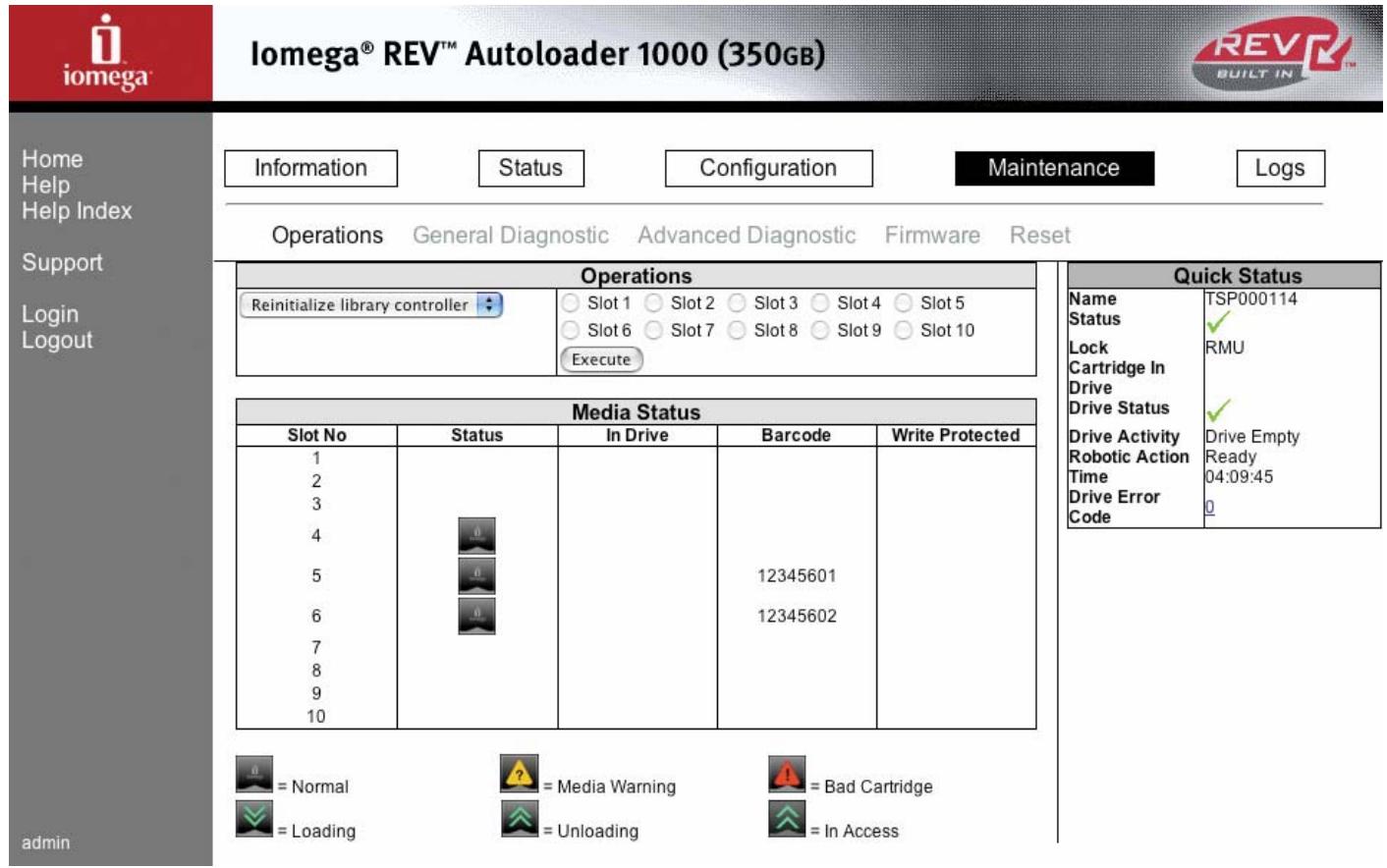The width and height of the screenshot is (1387, 868).
Task: Click the Media Status panel header
Action: pos(637,411)
